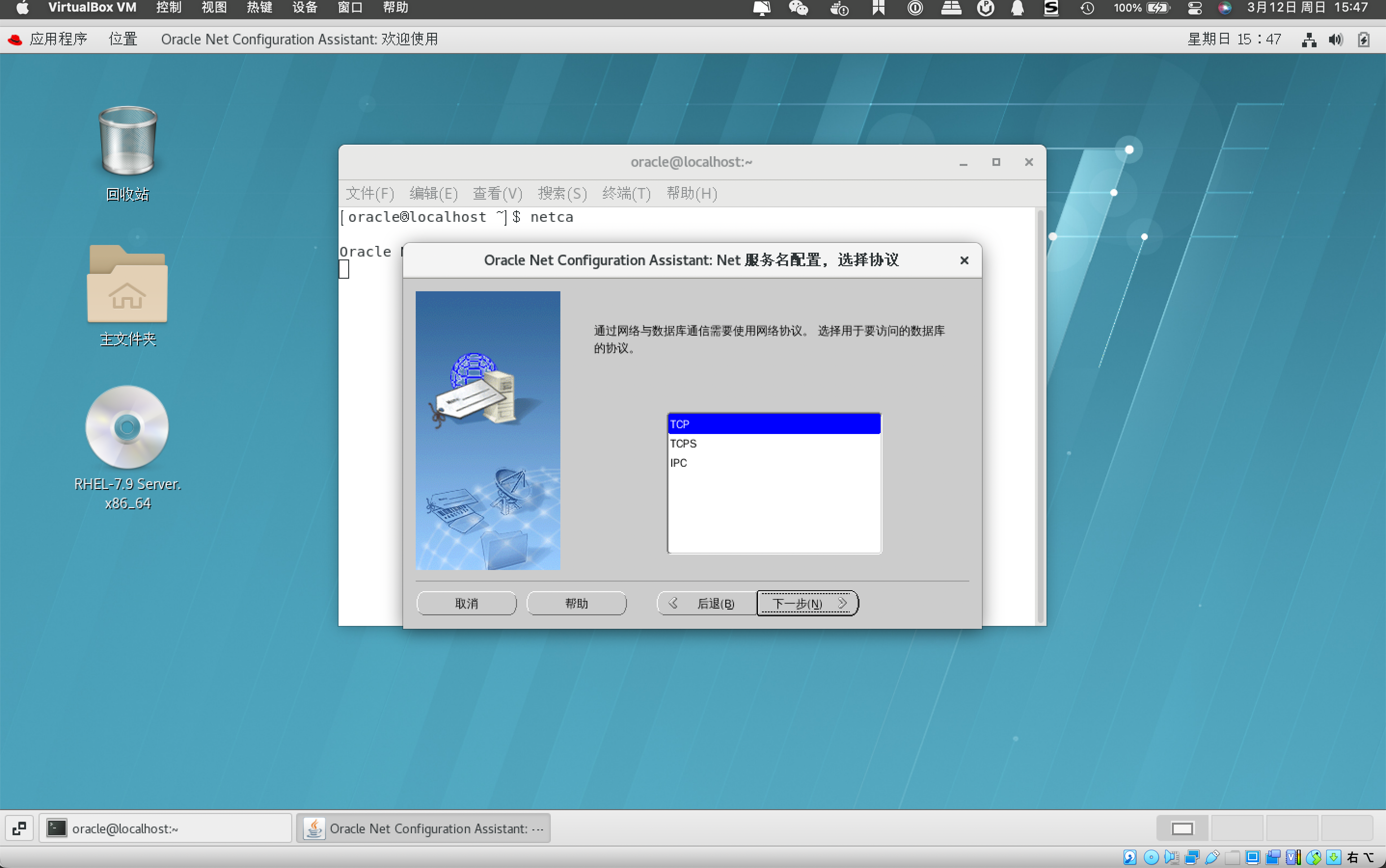Viewport: 1386px width, 868px height.
Task: Click VirtualBox audio indicator icon
Action: [x=1172, y=857]
